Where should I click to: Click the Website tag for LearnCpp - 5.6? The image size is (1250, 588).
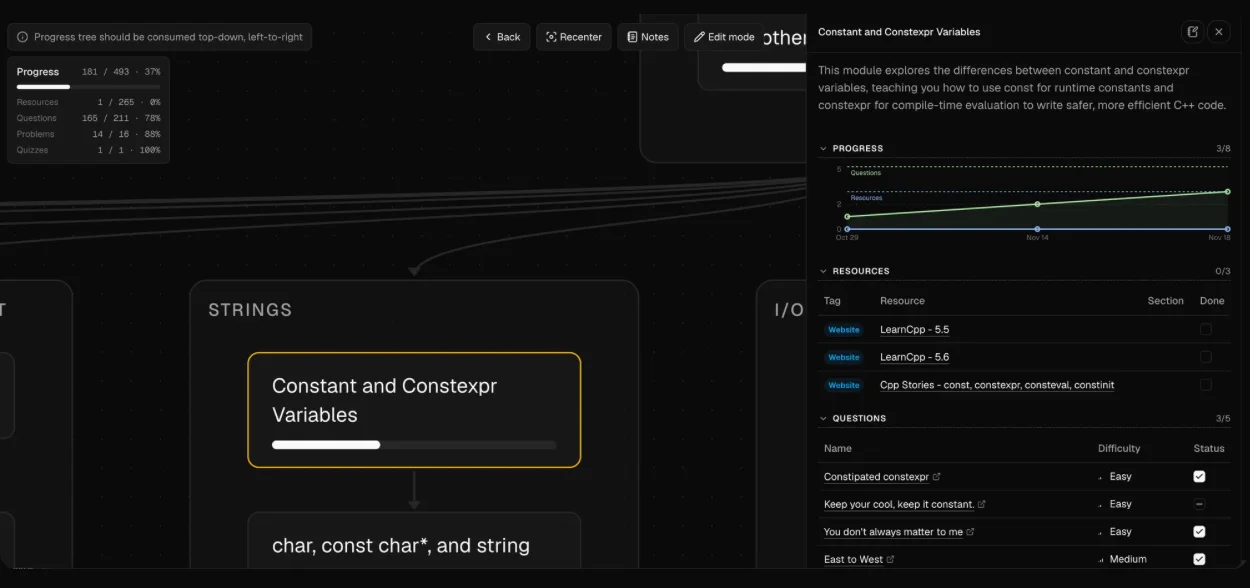coord(843,357)
